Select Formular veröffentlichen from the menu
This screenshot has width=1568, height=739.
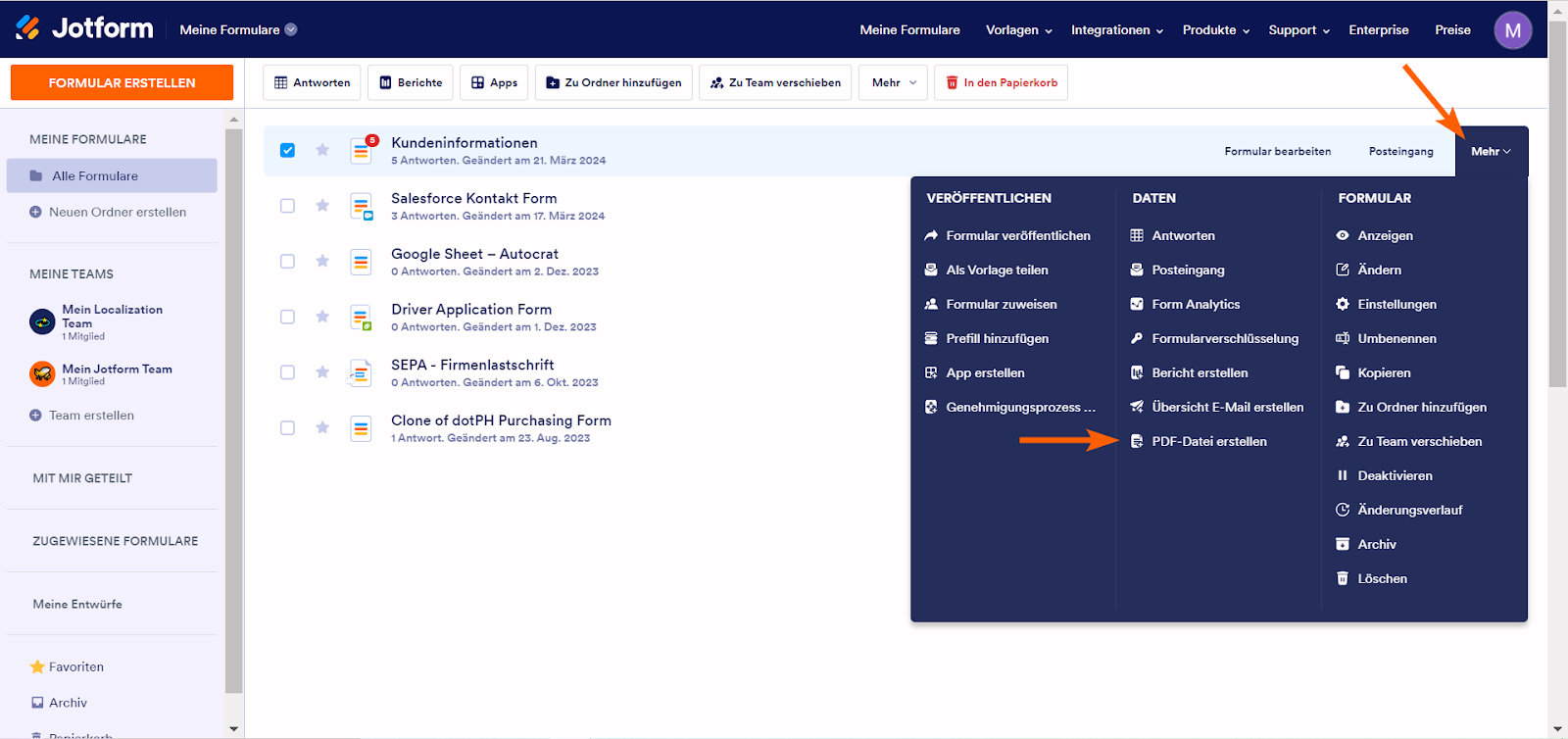tap(1007, 236)
